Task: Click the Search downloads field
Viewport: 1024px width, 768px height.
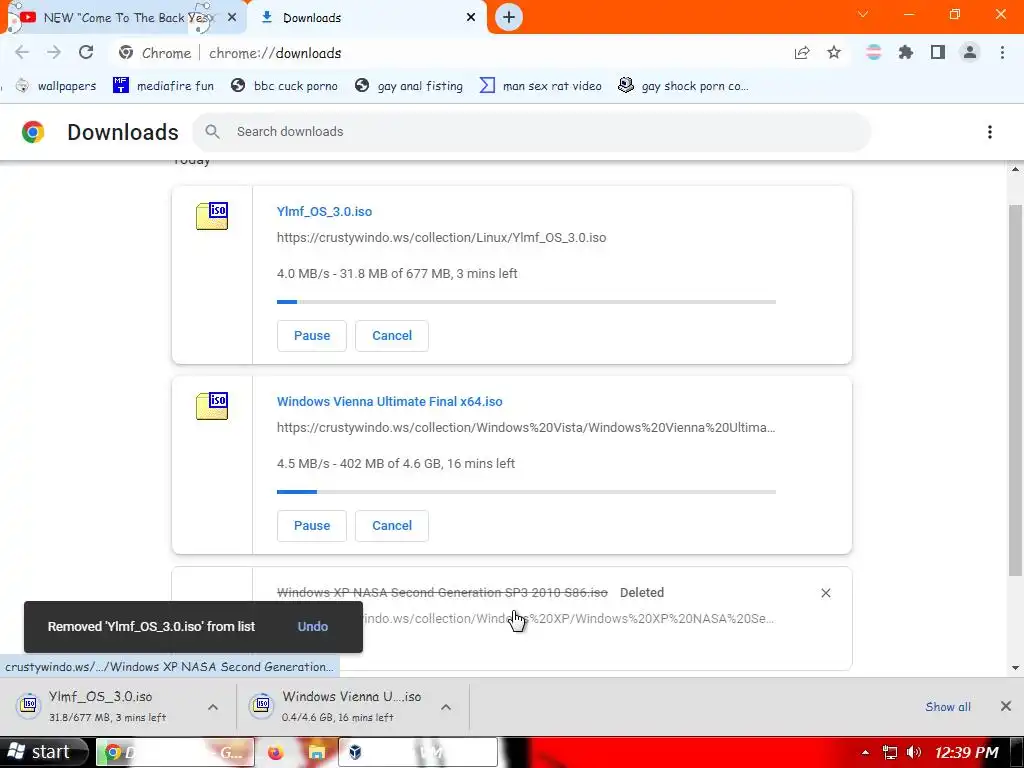Action: point(531,132)
